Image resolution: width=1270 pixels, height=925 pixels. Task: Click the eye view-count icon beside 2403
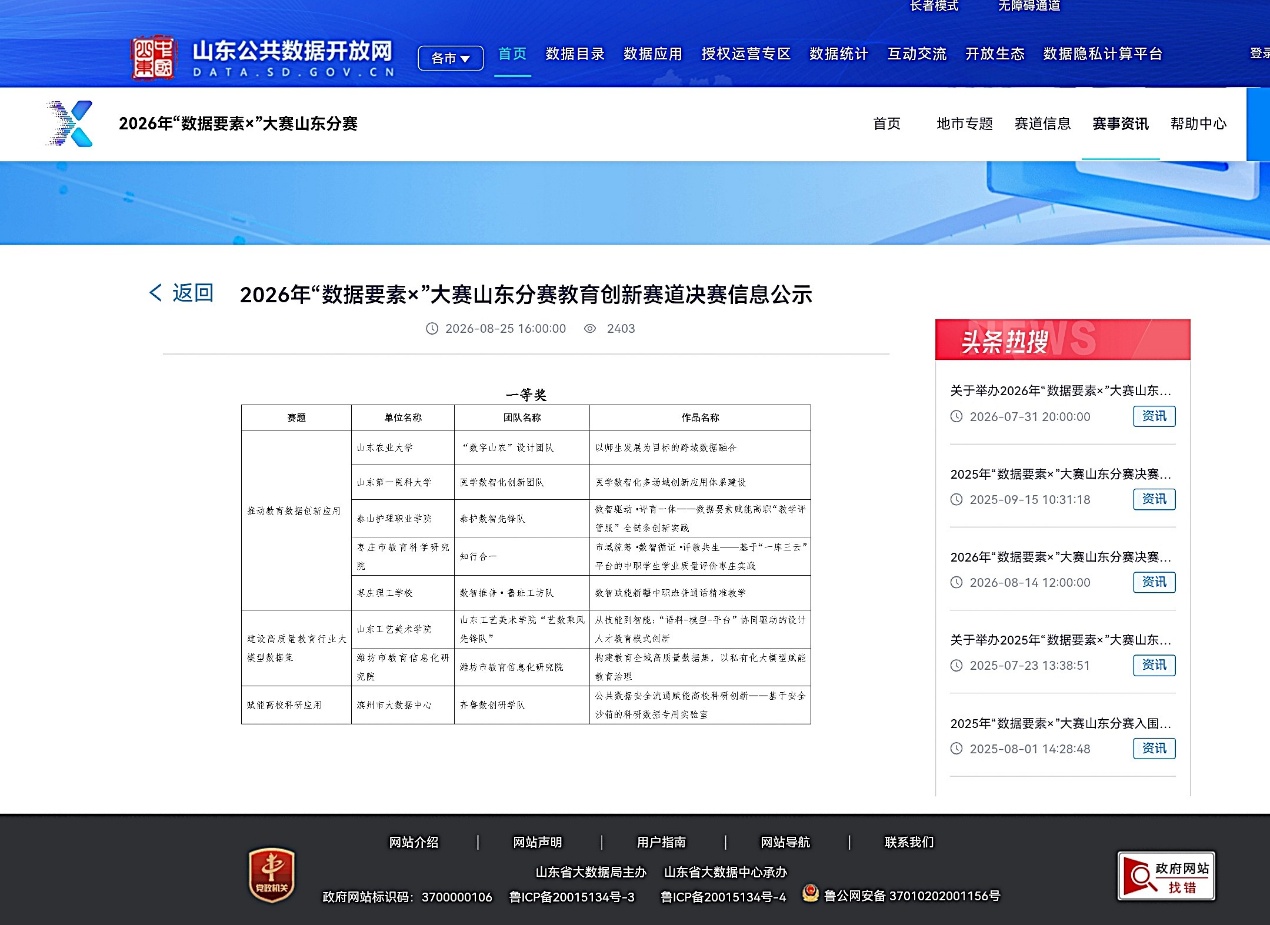[x=590, y=328]
